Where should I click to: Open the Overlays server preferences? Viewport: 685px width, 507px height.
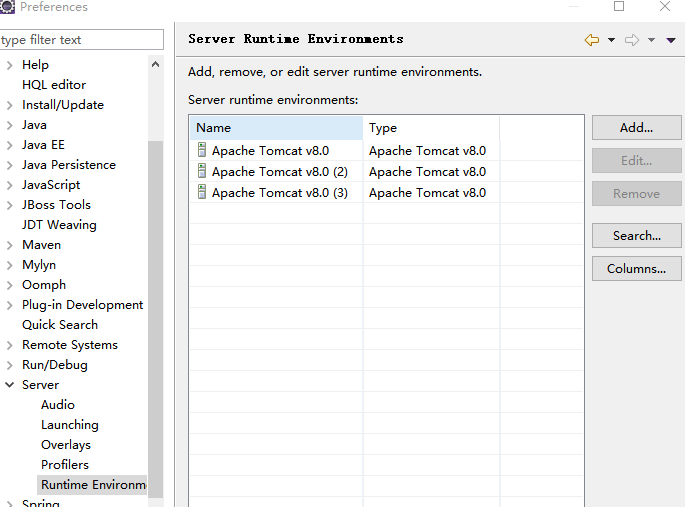tap(66, 445)
